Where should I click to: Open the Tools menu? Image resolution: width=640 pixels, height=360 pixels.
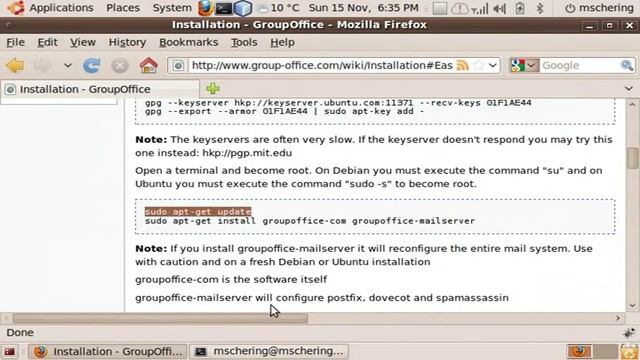(x=244, y=42)
